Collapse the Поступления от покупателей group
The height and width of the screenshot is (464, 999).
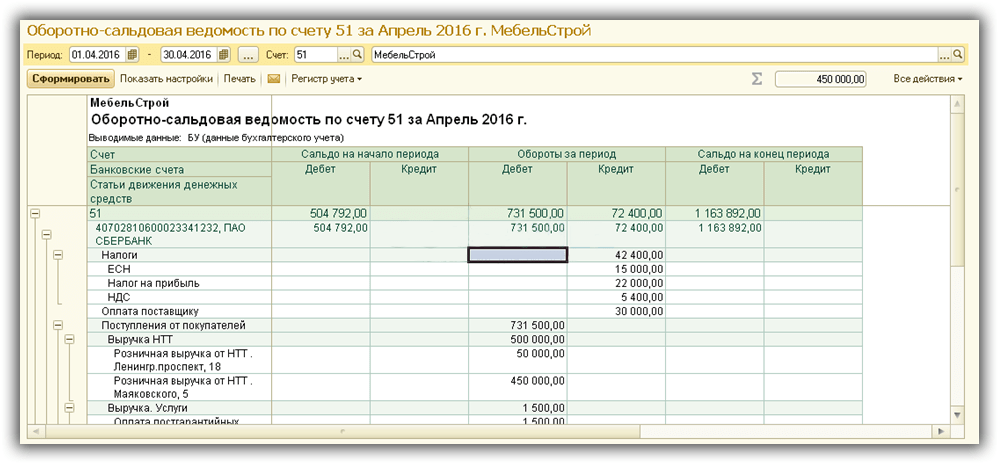57,325
